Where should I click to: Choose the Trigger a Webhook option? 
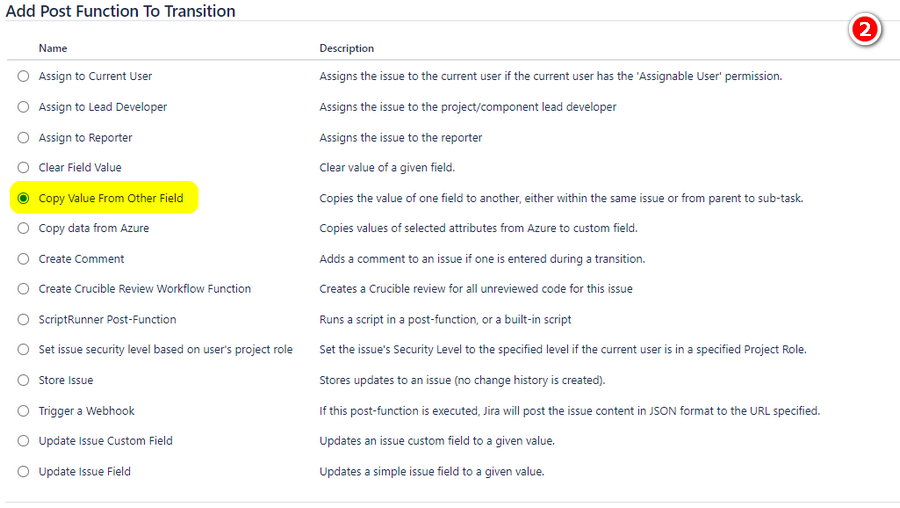click(x=23, y=411)
